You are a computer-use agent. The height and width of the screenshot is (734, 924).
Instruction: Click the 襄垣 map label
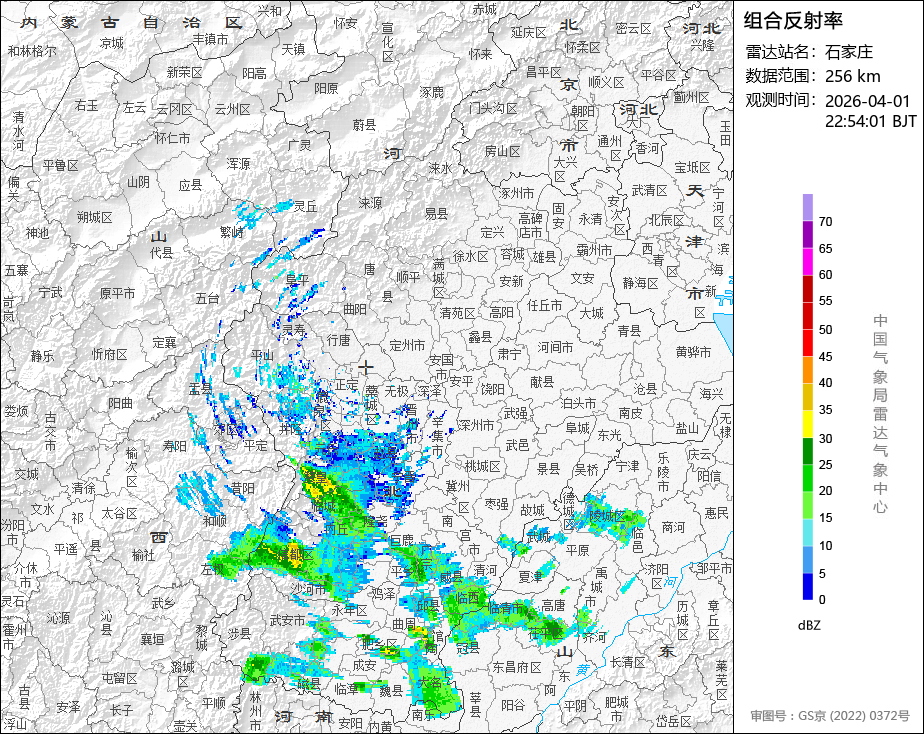[x=152, y=639]
